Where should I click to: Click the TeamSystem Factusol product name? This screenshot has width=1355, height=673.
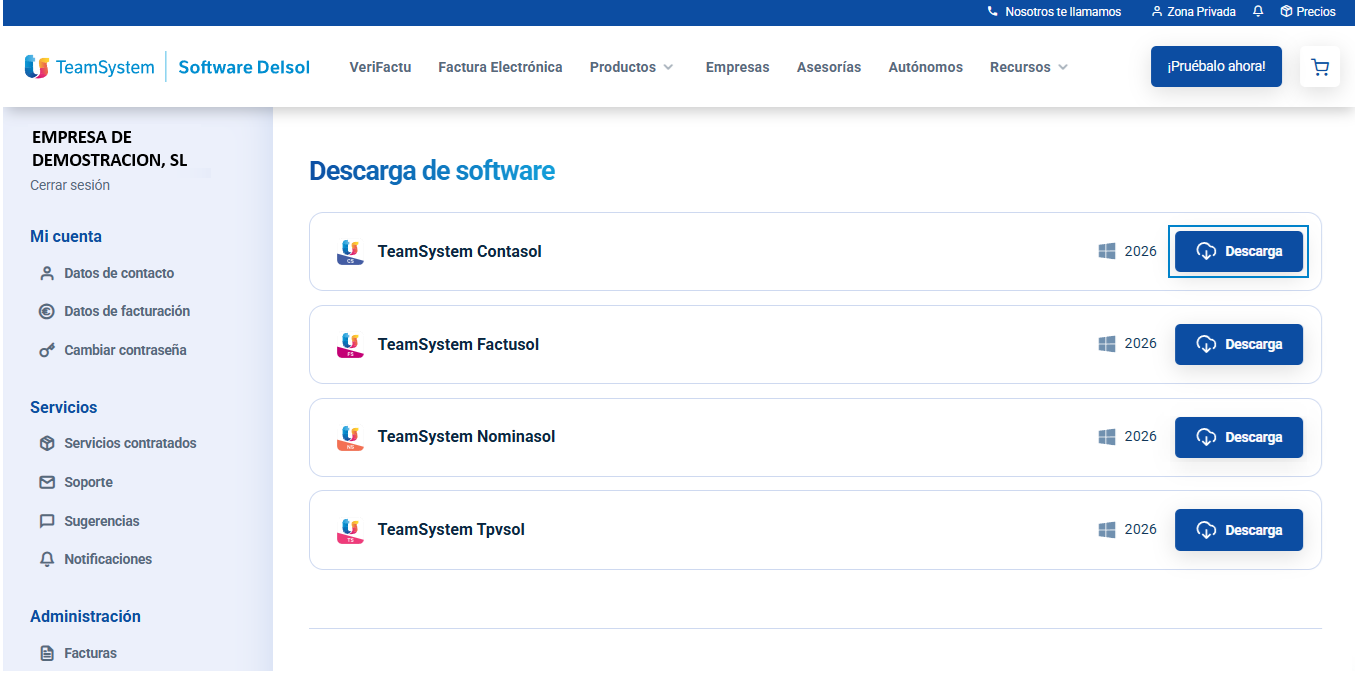(x=458, y=344)
